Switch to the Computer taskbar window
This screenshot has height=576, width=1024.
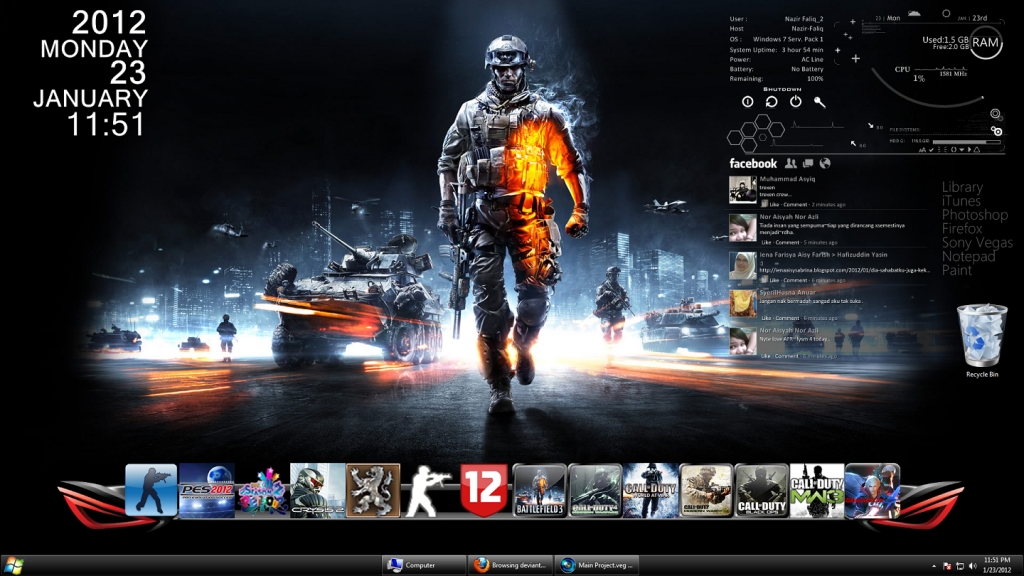[x=424, y=565]
